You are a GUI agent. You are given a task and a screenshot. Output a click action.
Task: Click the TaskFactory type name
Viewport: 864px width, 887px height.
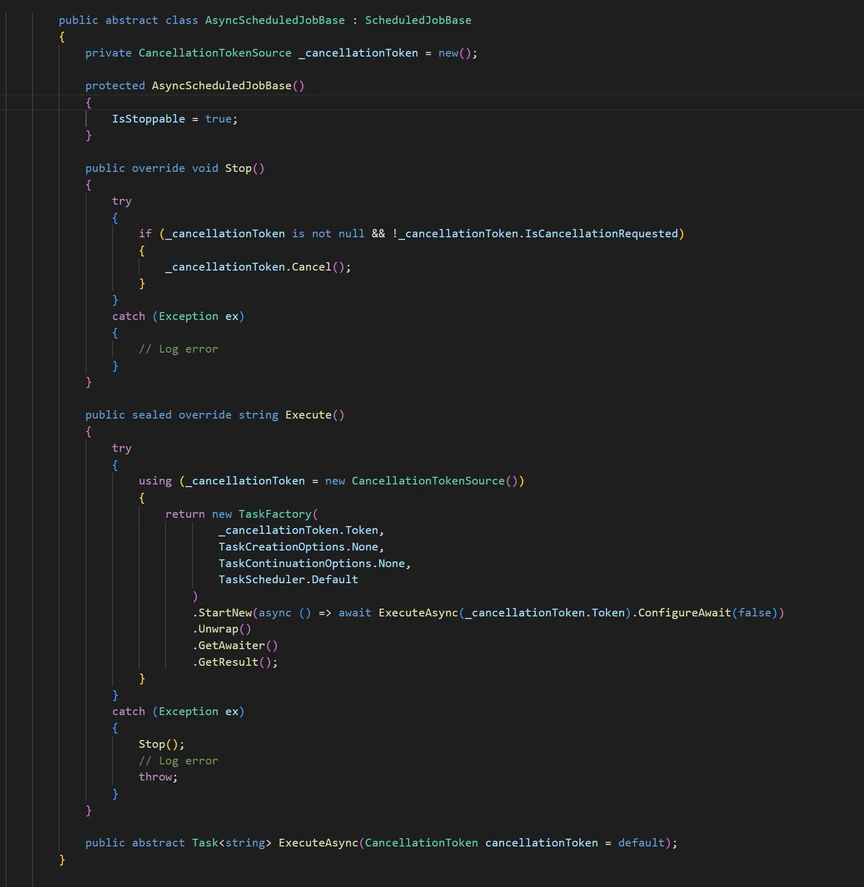pos(274,514)
